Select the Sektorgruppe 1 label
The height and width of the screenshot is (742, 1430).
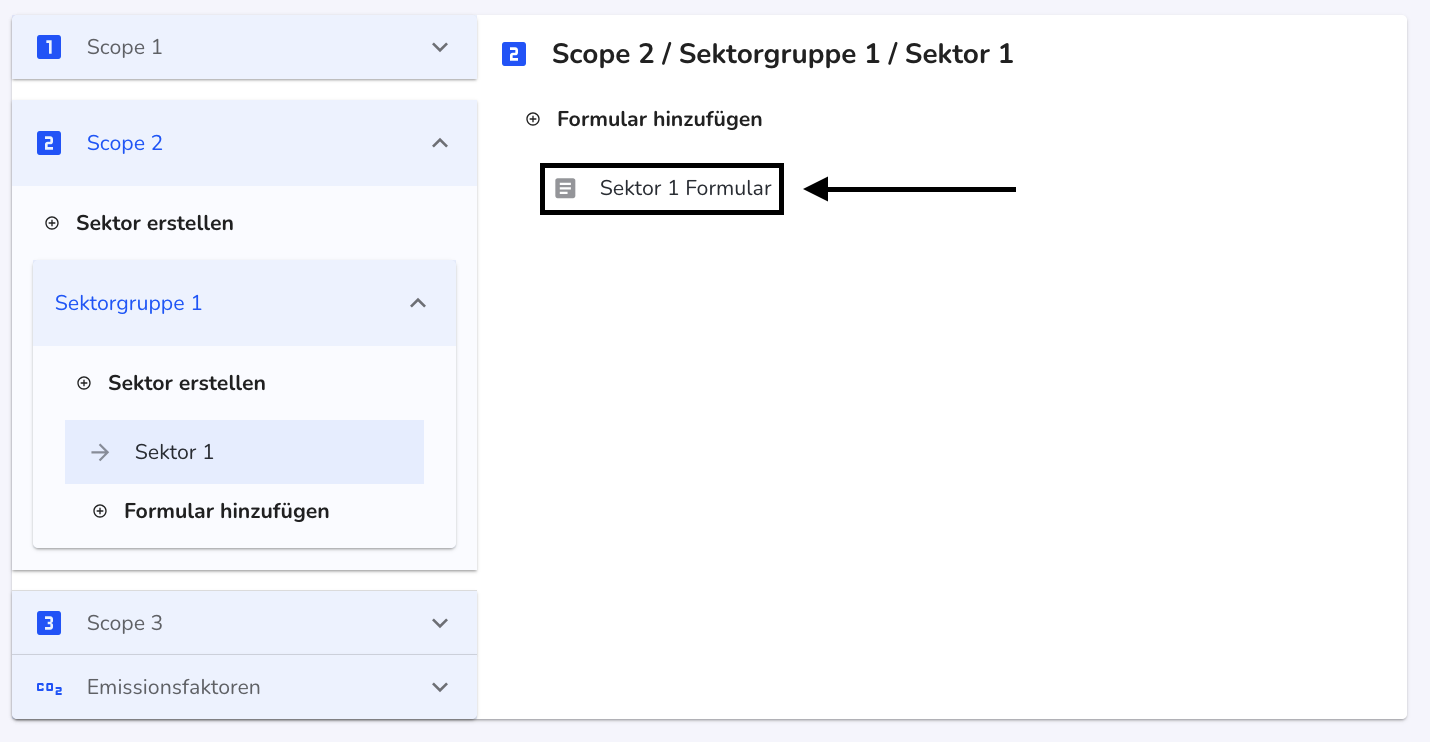pos(128,303)
